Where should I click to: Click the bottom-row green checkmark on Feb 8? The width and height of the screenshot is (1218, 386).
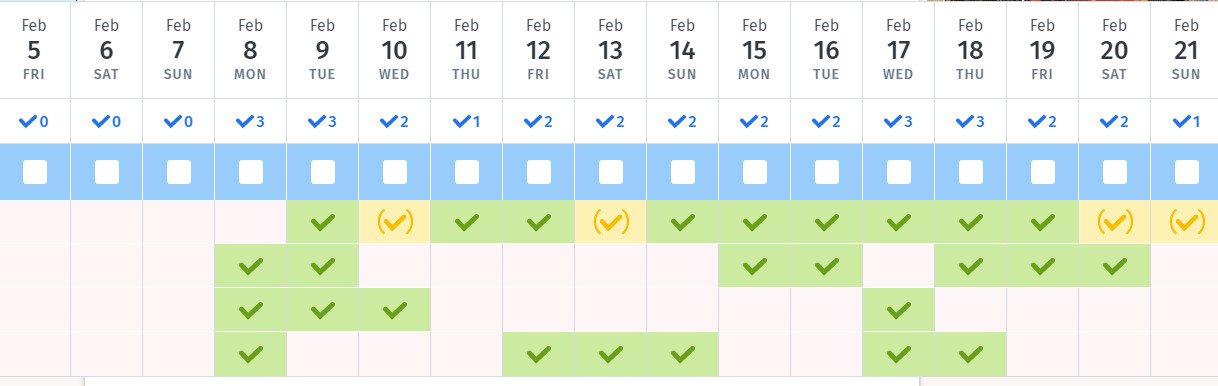251,354
